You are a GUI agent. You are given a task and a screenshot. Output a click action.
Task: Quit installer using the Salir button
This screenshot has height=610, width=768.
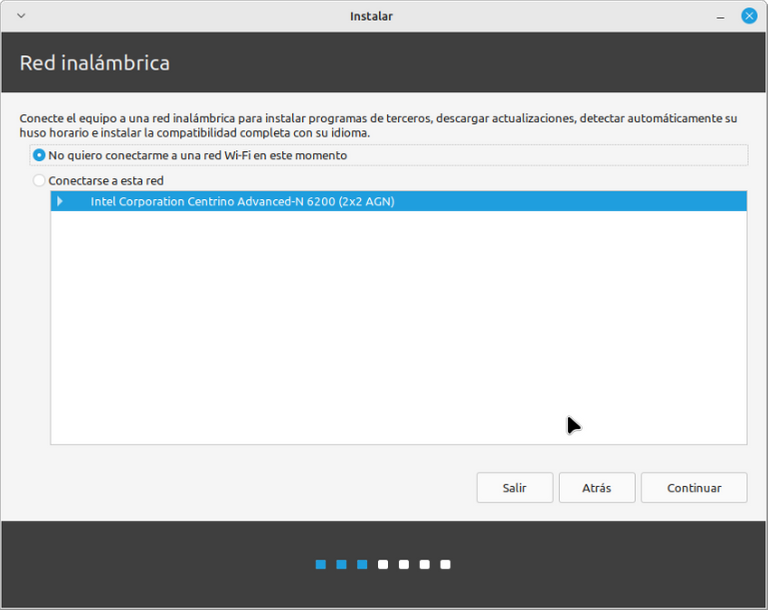coord(514,488)
